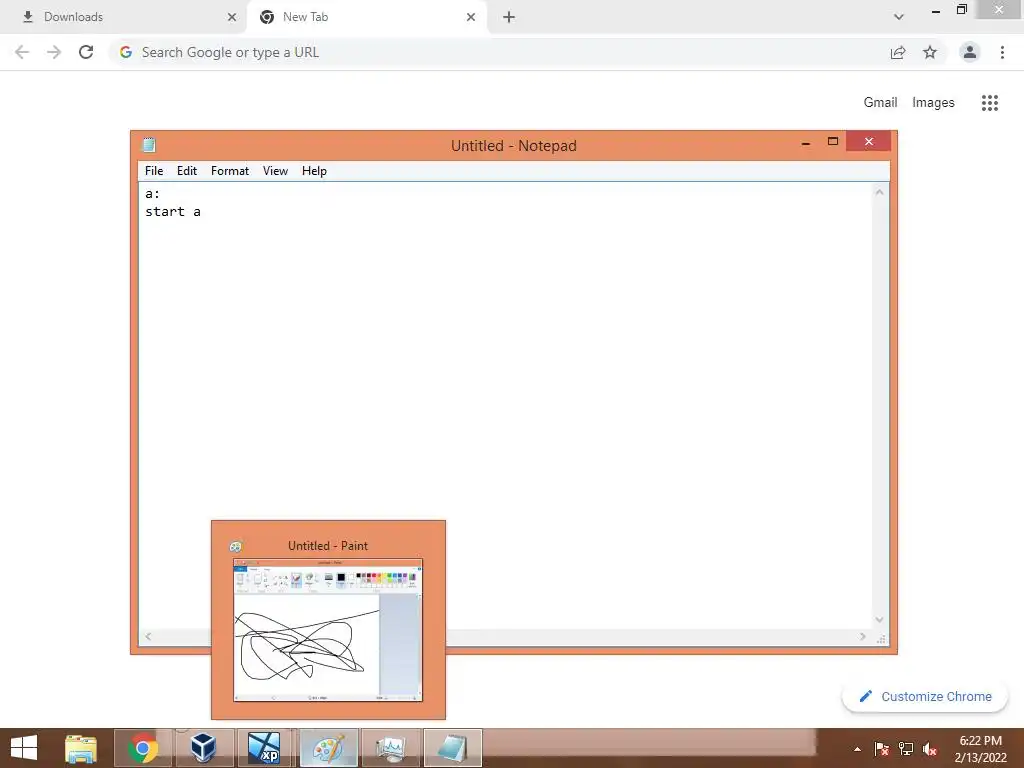This screenshot has width=1024, height=768.
Task: Open a new Chrome tab with plus button
Action: point(509,17)
